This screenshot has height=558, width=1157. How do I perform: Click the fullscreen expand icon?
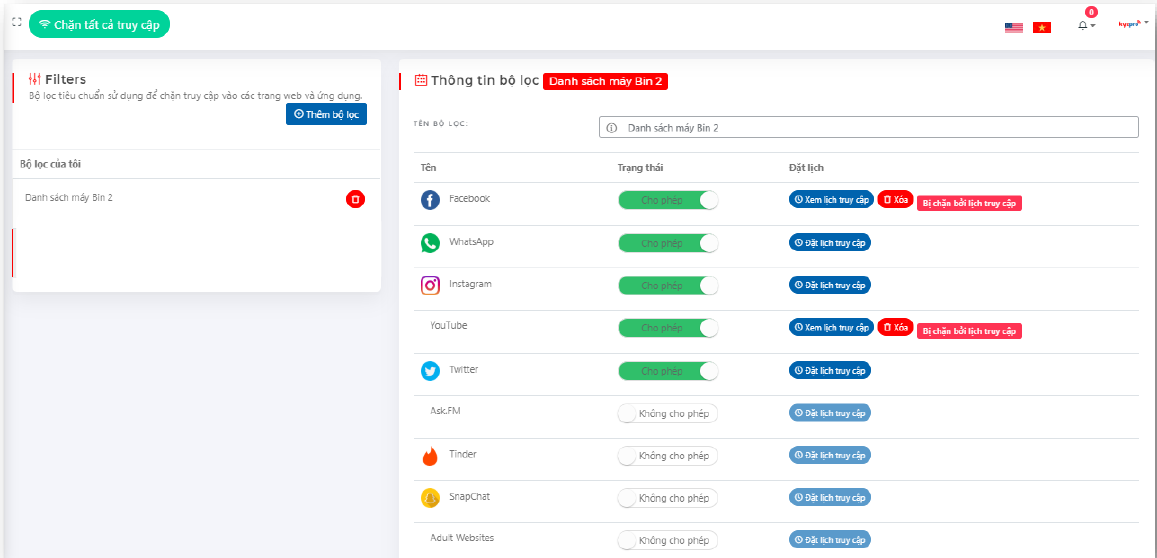[x=17, y=22]
